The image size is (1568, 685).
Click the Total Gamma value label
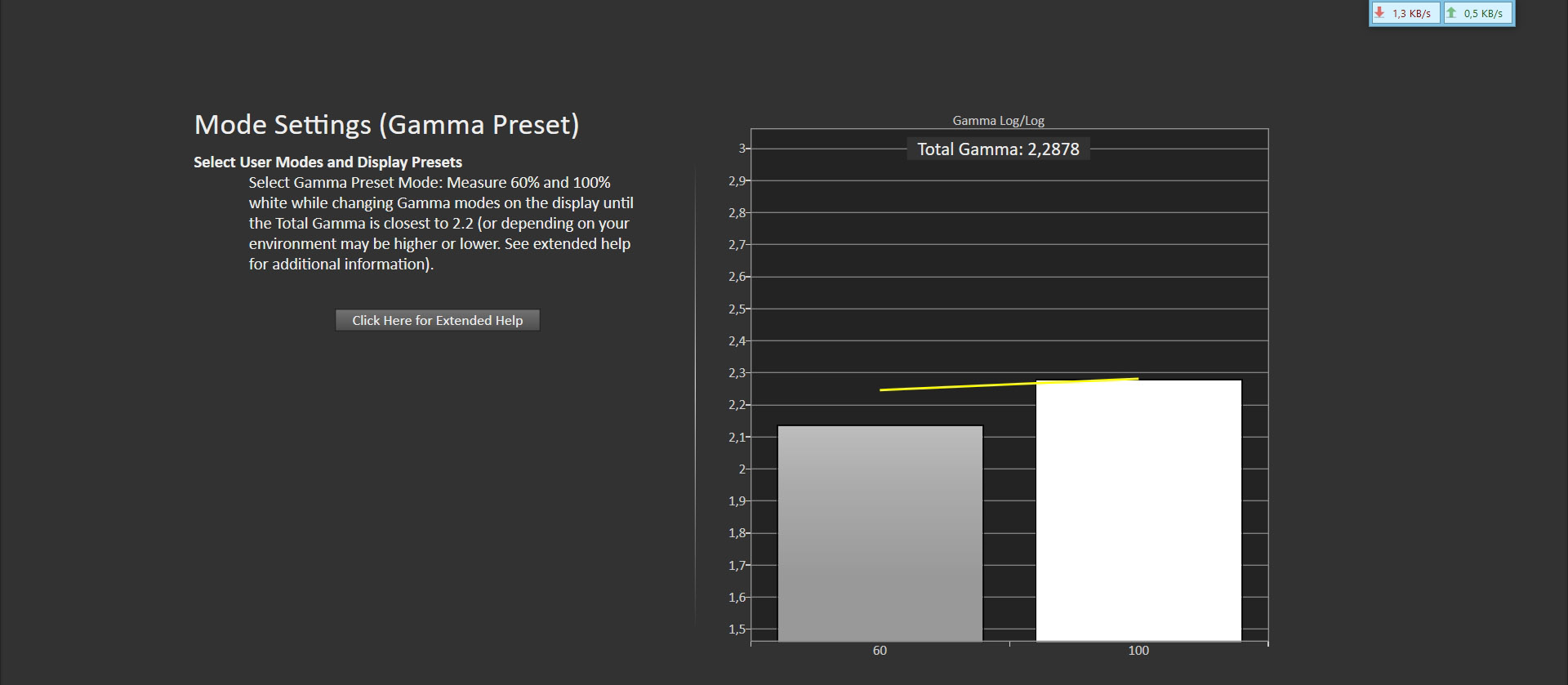tap(998, 149)
